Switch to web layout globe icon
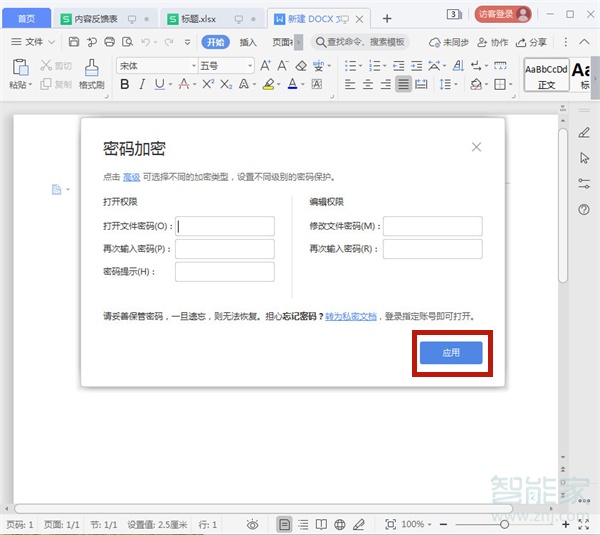The width and height of the screenshot is (600, 535). coord(339,524)
